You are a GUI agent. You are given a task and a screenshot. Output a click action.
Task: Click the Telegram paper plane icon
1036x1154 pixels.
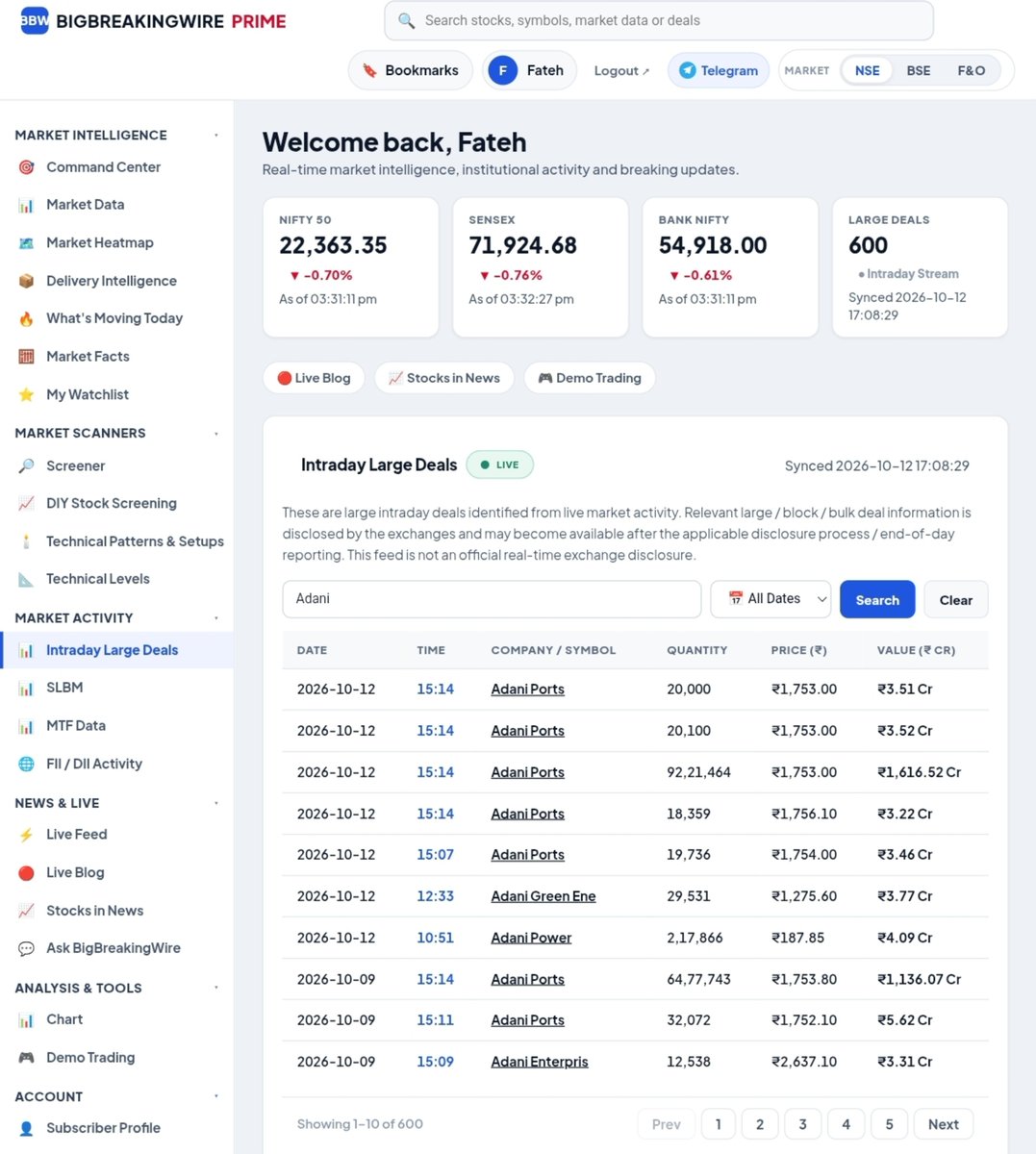[687, 70]
